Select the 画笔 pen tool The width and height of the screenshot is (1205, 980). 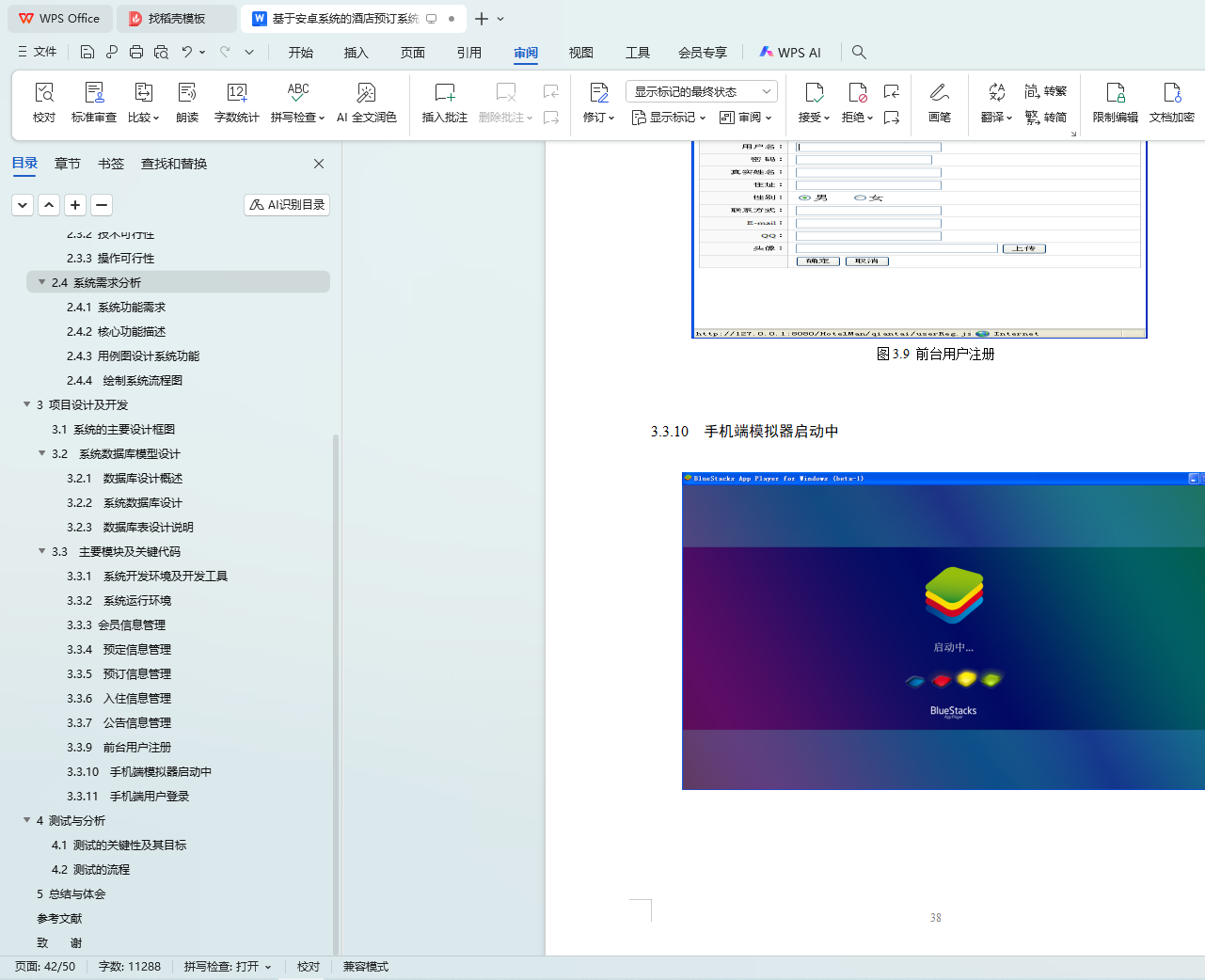point(940,103)
